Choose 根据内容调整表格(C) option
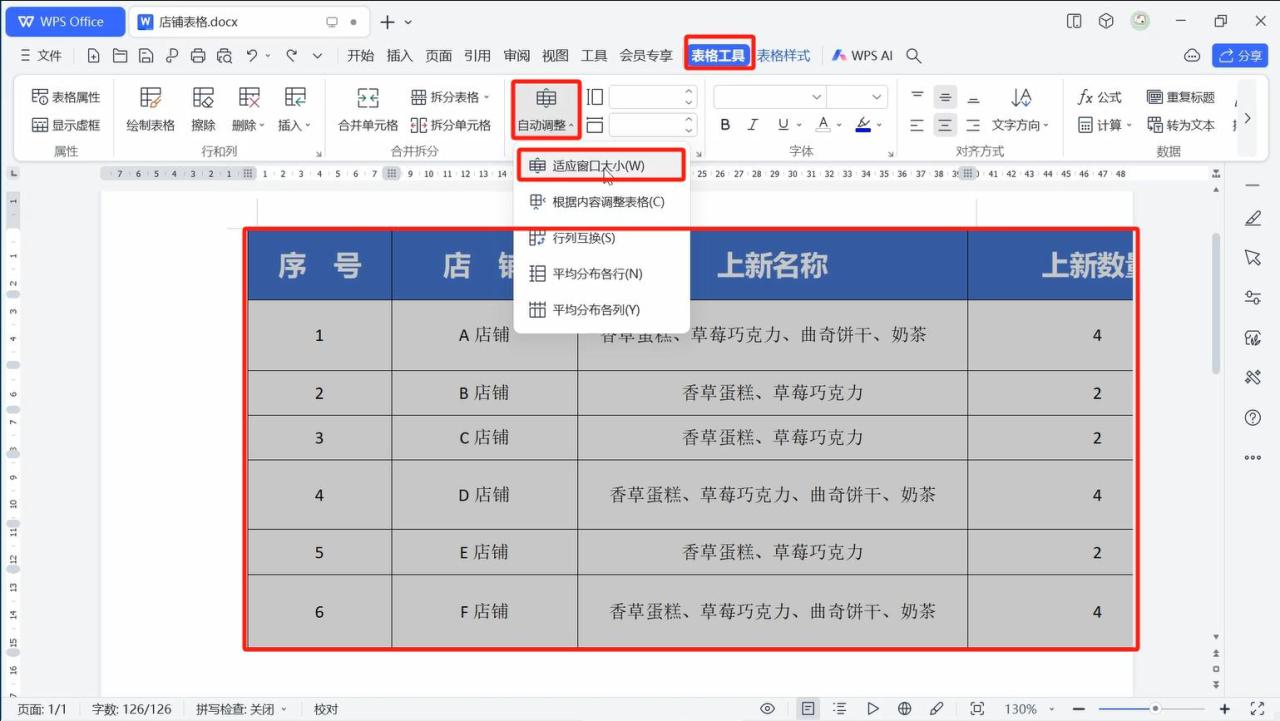This screenshot has height=721, width=1280. point(600,202)
